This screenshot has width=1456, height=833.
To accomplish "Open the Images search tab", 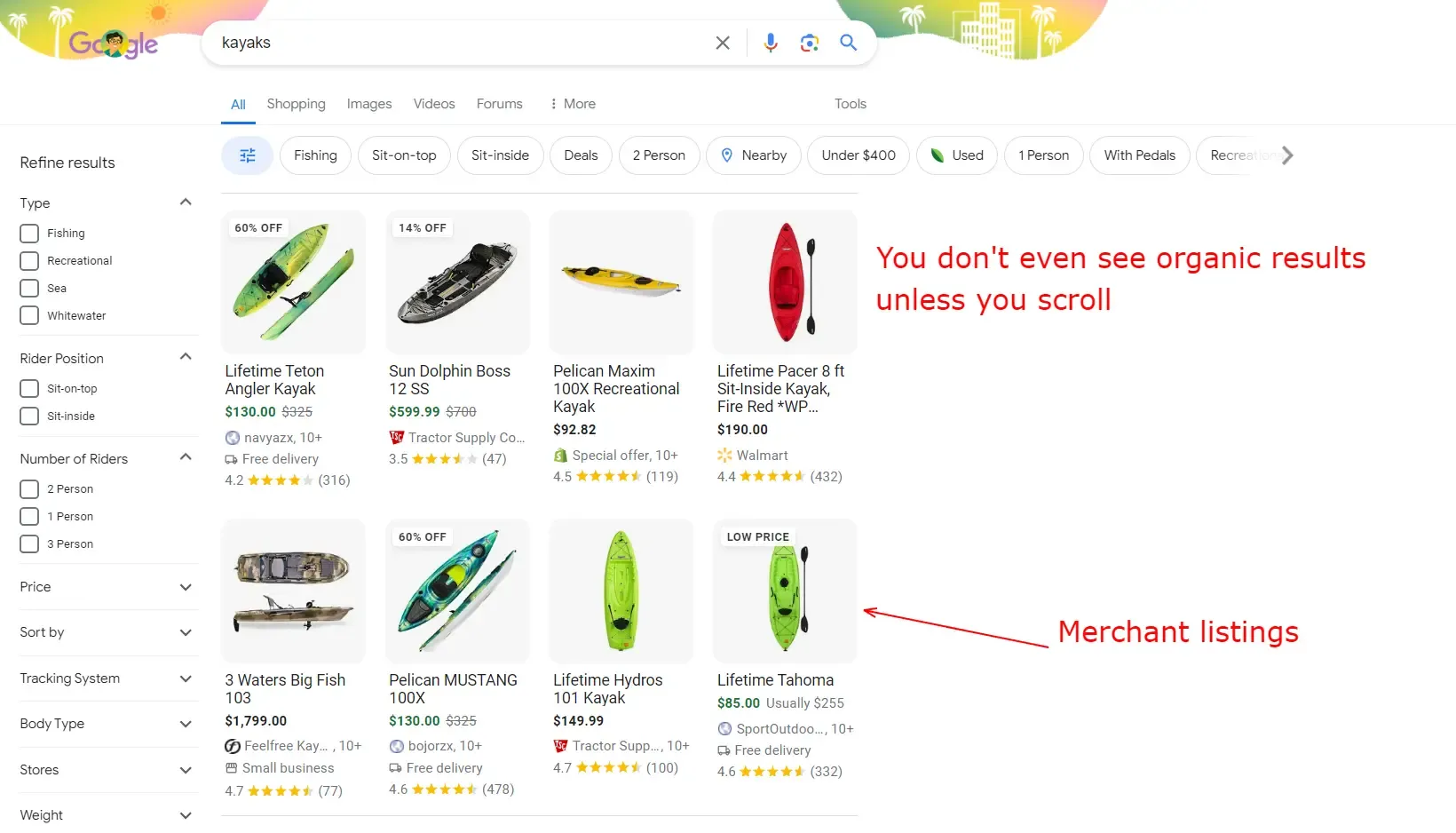I will point(368,104).
